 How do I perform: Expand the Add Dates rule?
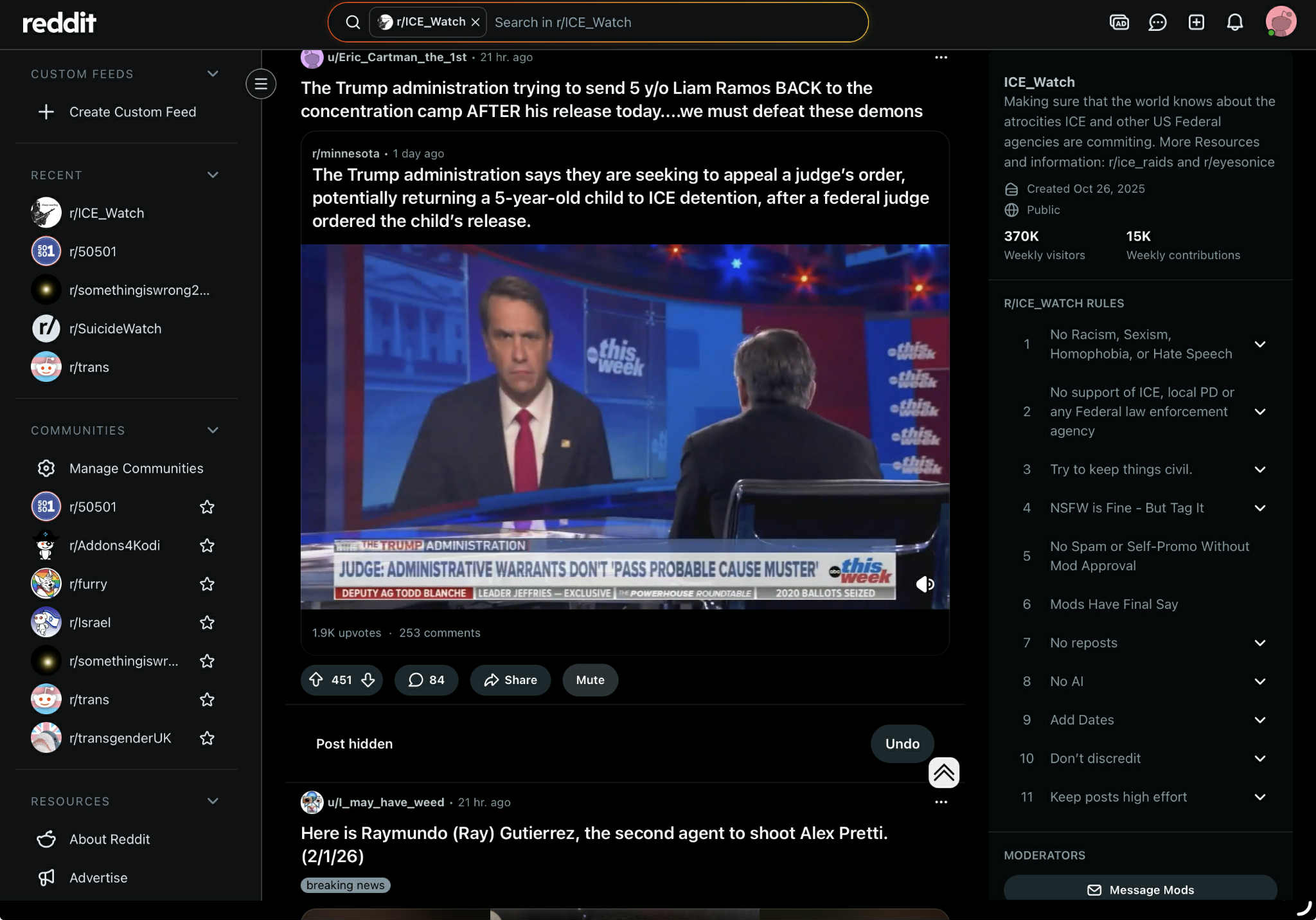1259,720
